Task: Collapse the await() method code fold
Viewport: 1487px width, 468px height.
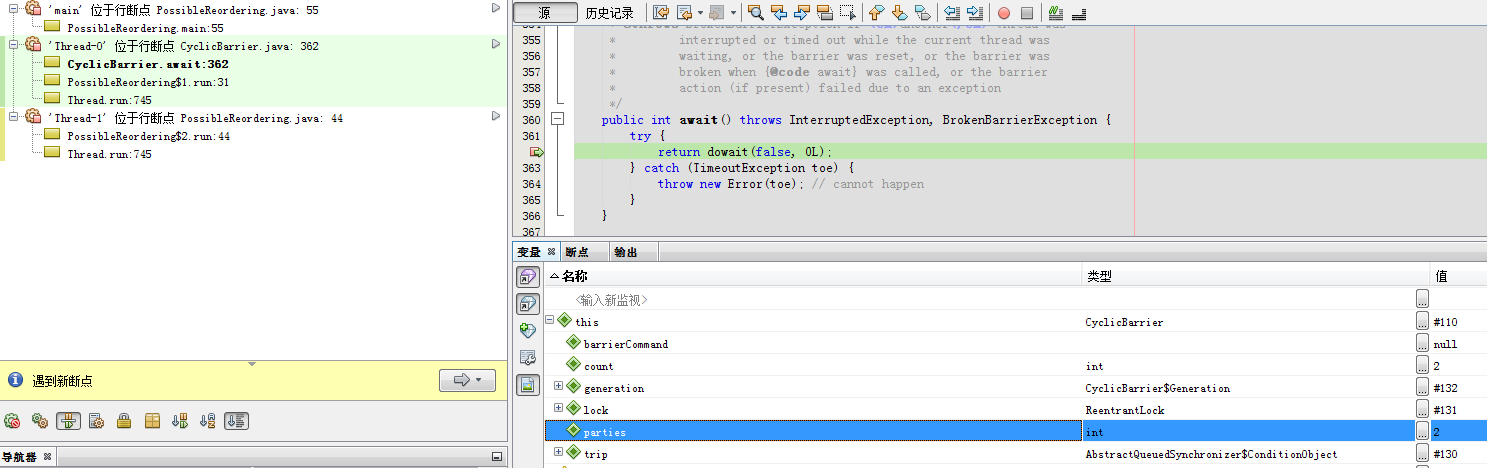Action: (558, 119)
